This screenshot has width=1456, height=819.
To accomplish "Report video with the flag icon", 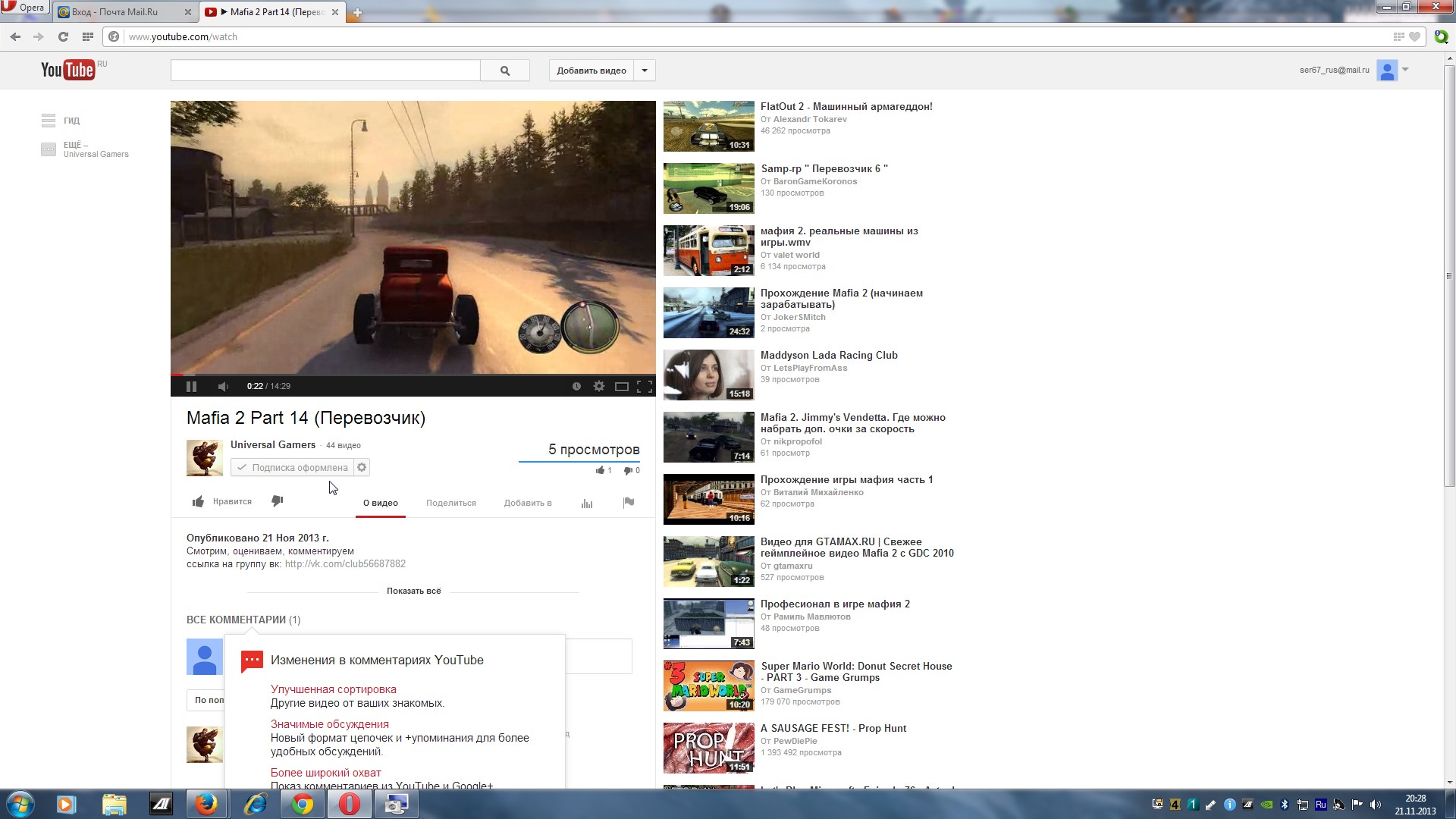I will coord(629,502).
